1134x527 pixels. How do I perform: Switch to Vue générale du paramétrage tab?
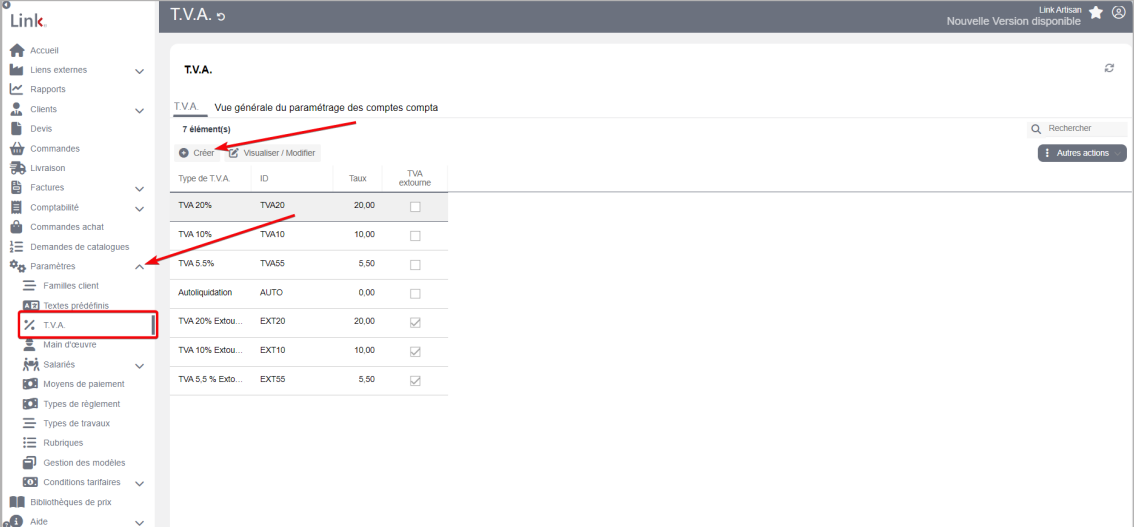point(326,108)
